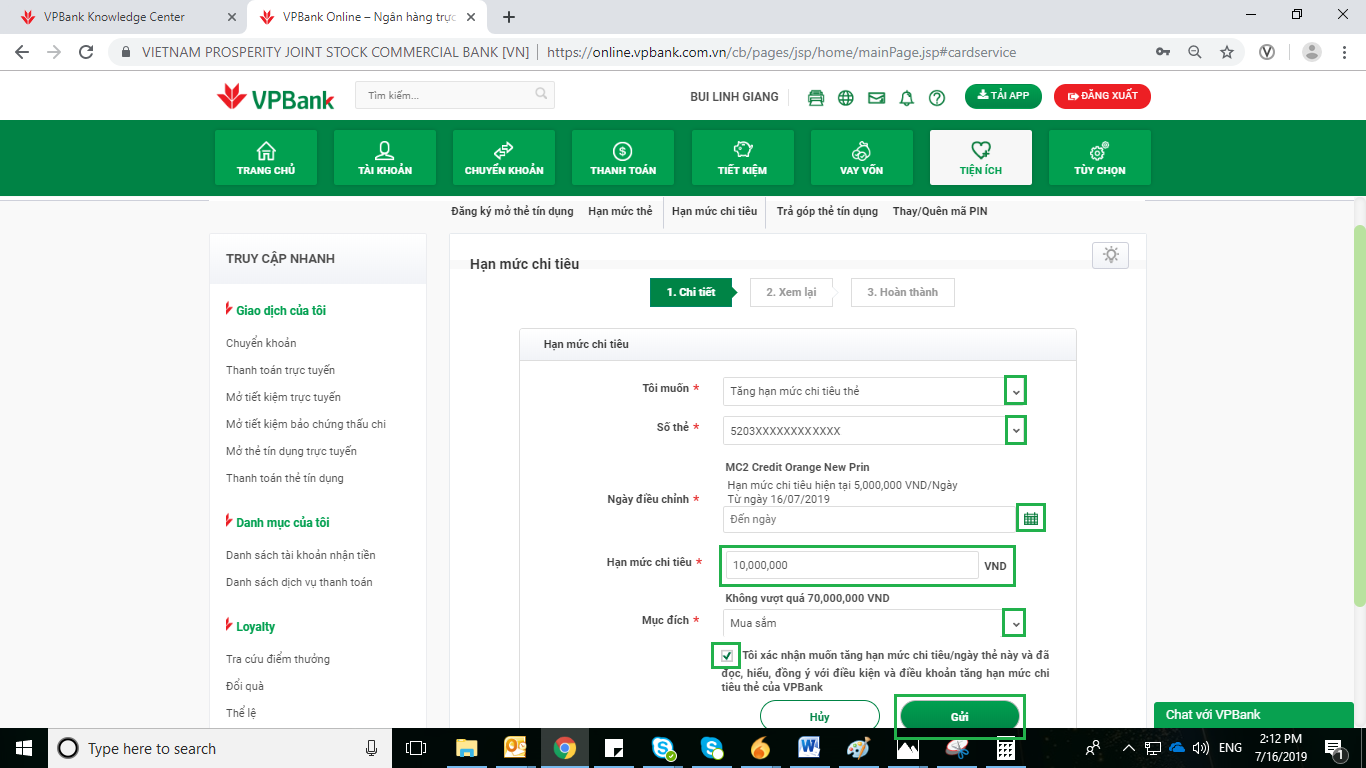Click the help question mark icon
The image size is (1366, 768).
click(x=937, y=97)
